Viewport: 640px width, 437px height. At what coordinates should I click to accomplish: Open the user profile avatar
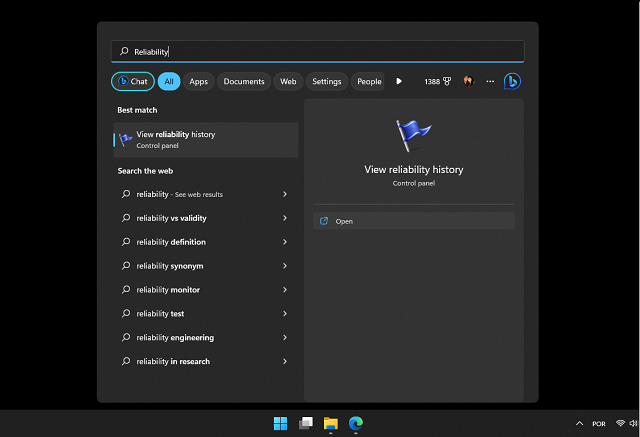pyautogui.click(x=468, y=81)
